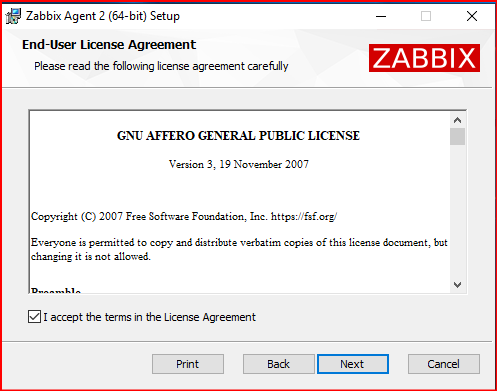Click the GNU AFFERO GENERAL PUBLIC LICENSE heading

238,136
